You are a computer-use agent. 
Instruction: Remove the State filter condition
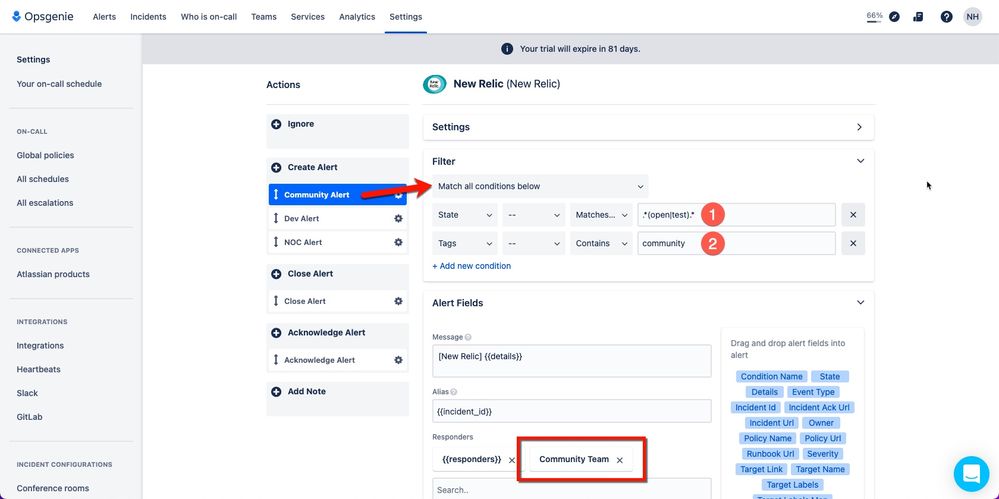853,215
